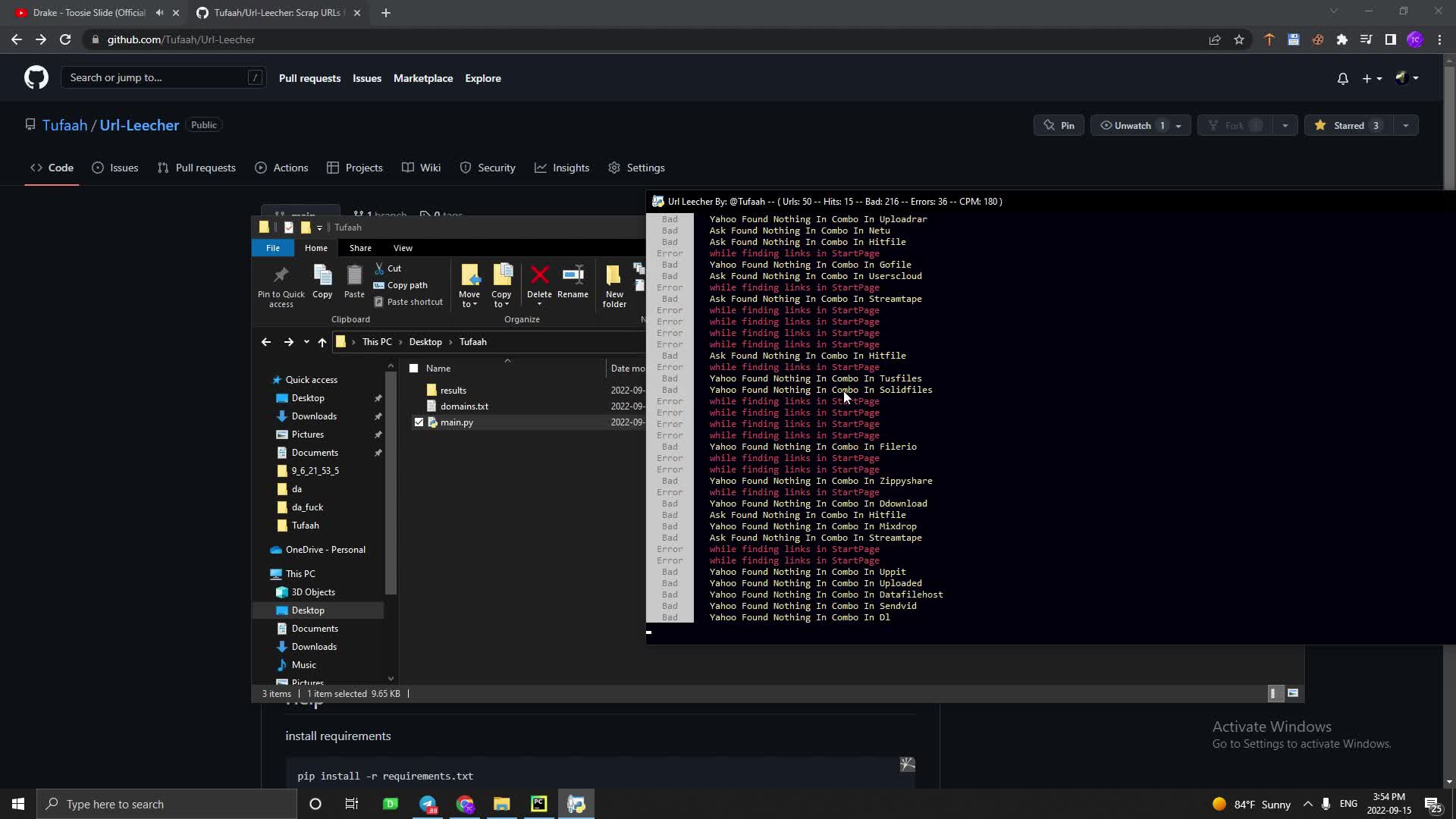Click the Tufaah owner link
The image size is (1456, 819).
tap(64, 125)
